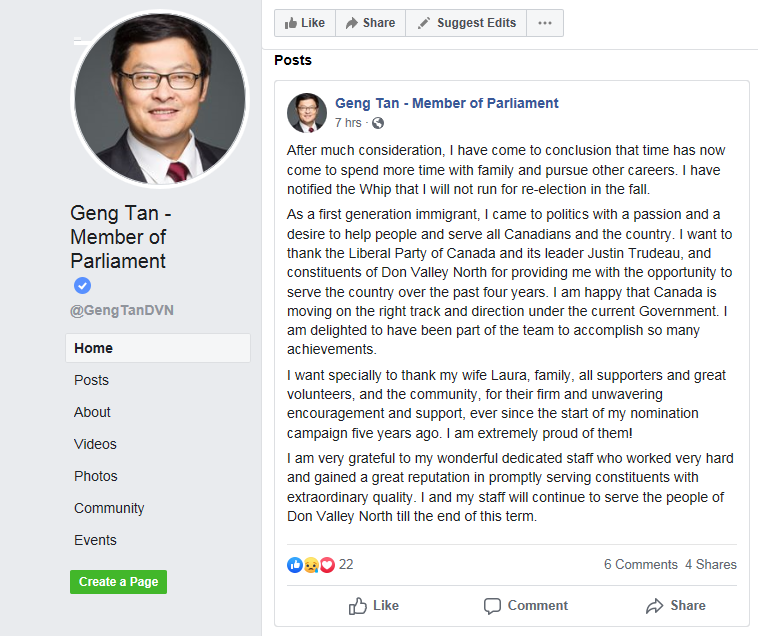Image resolution: width=758 pixels, height=636 pixels.
Task: Share the page from the top bar
Action: point(370,23)
